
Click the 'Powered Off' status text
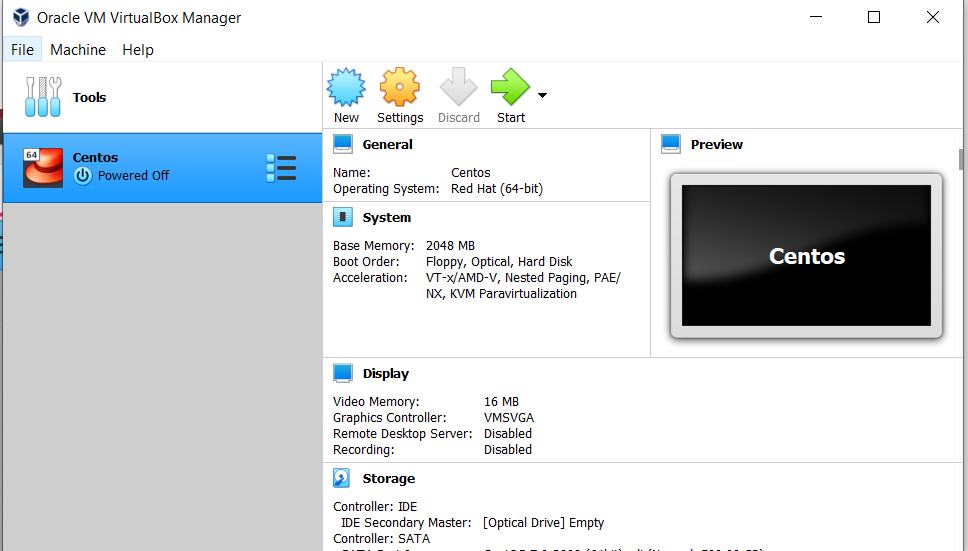coord(133,176)
